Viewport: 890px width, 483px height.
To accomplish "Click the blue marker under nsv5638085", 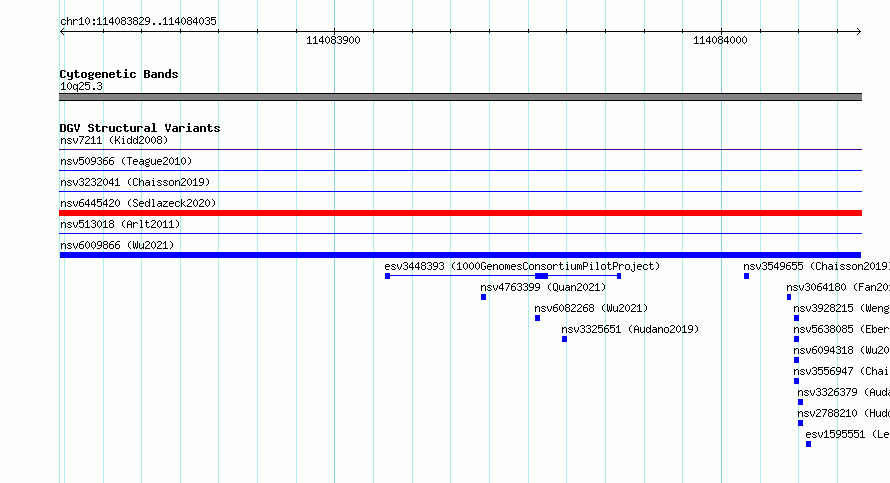I will tap(796, 339).
